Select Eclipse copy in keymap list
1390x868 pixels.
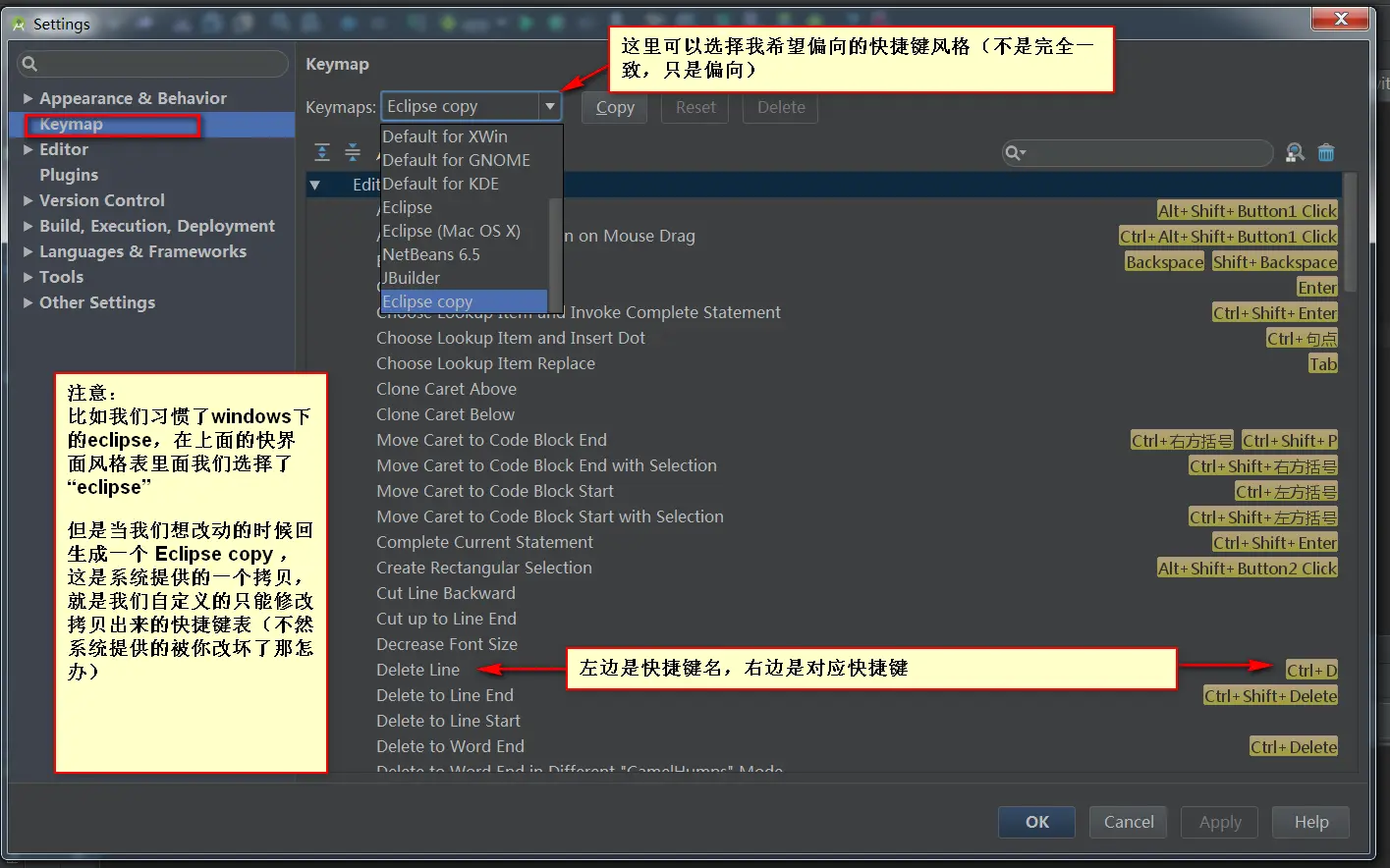tap(465, 301)
